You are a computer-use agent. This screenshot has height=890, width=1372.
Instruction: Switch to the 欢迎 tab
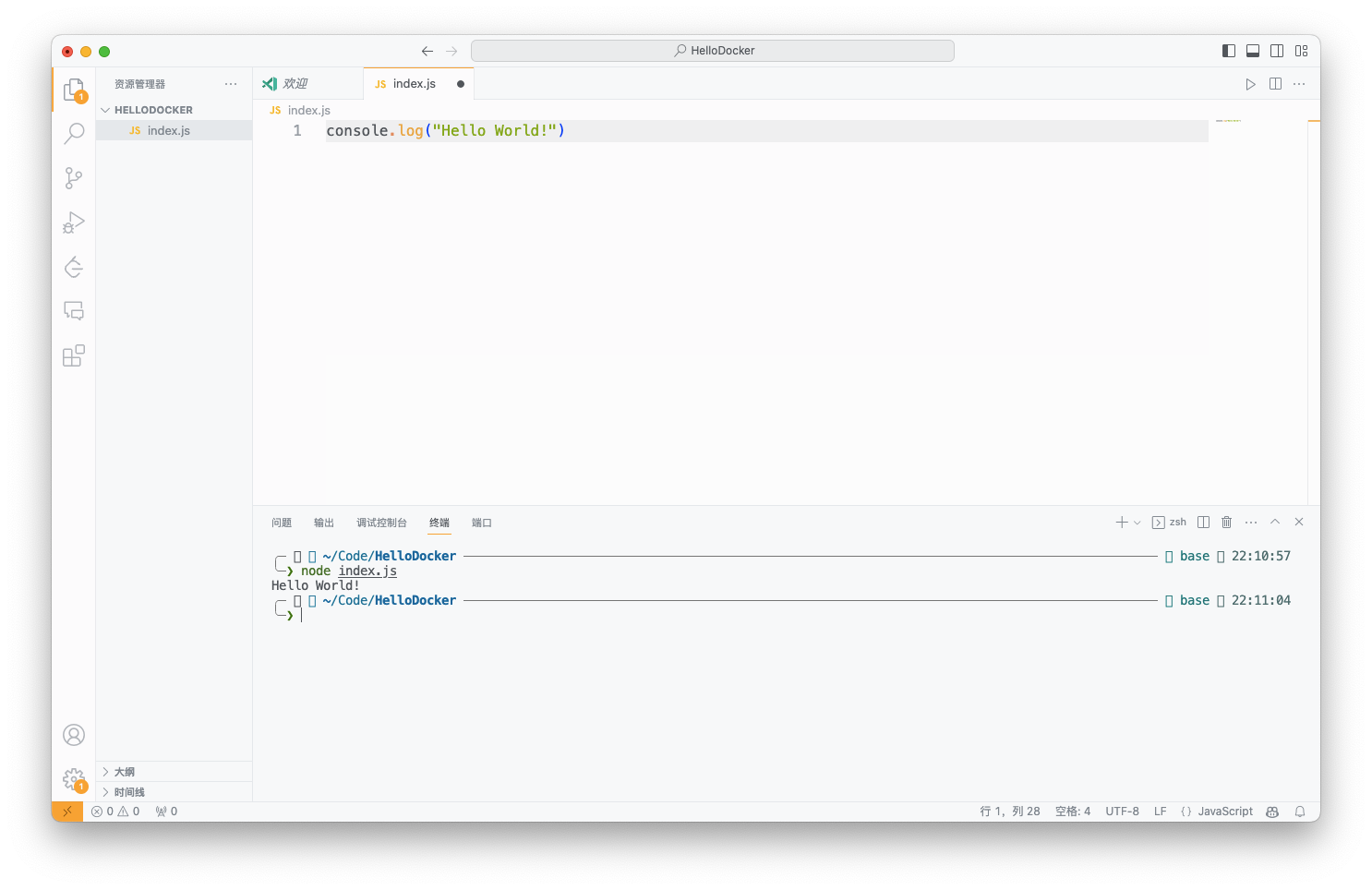click(x=295, y=84)
